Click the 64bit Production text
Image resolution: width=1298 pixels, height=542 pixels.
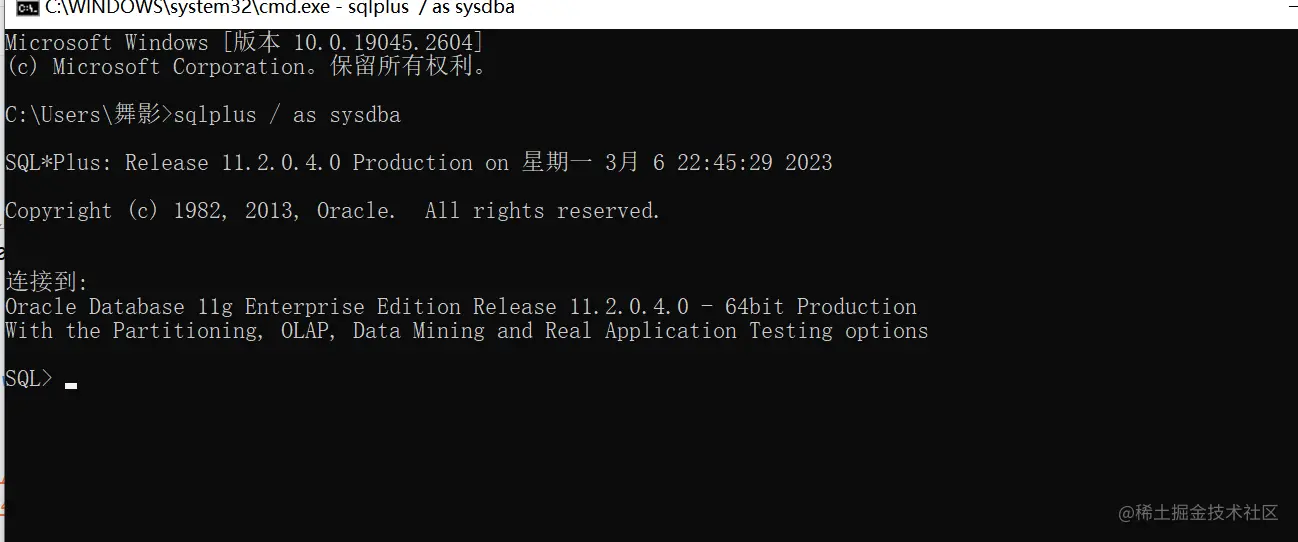pyautogui.click(x=820, y=307)
